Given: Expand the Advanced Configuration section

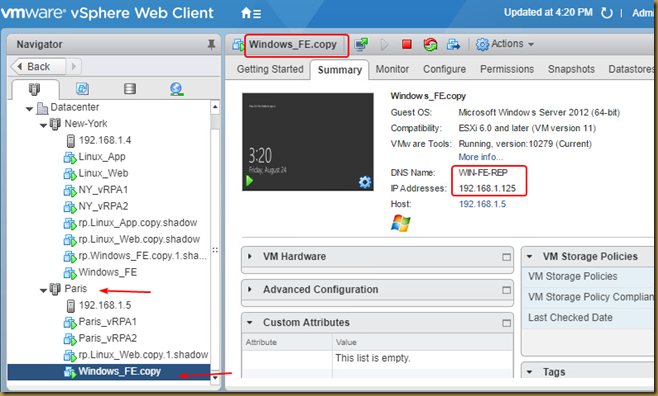Looking at the screenshot, I should (250, 289).
